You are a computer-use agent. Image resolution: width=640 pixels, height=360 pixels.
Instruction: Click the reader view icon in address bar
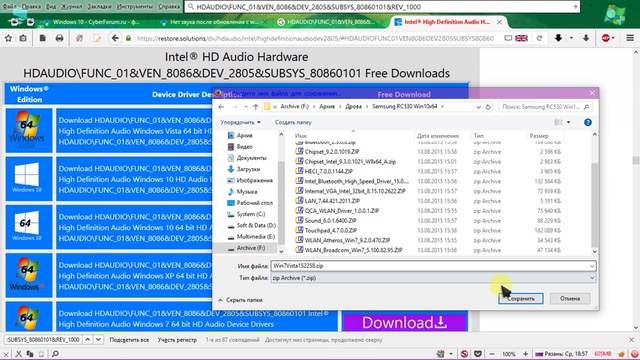click(508, 38)
